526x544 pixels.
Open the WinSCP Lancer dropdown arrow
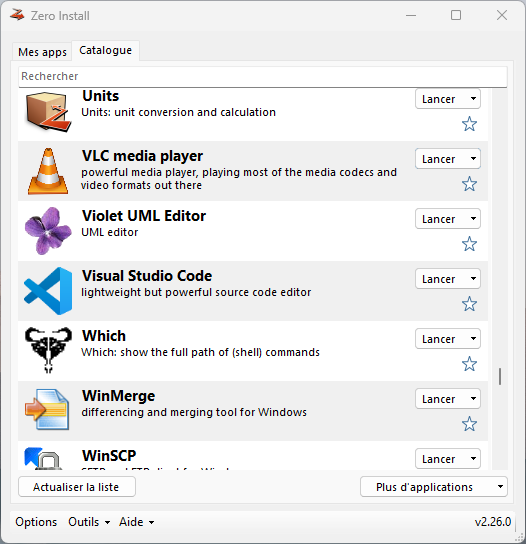(473, 459)
